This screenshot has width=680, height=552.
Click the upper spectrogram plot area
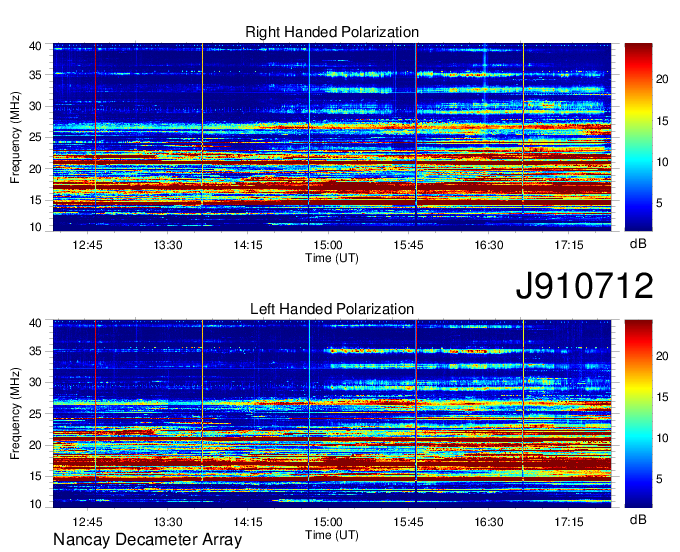tap(332, 137)
